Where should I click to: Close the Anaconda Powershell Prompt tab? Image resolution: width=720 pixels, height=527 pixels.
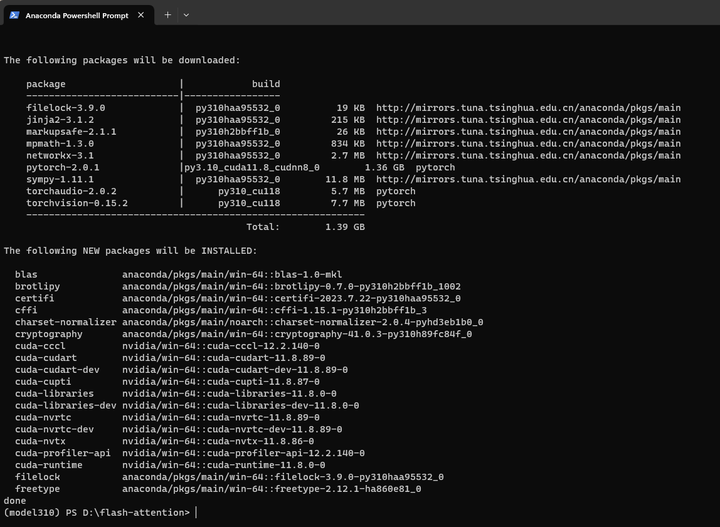[x=141, y=15]
